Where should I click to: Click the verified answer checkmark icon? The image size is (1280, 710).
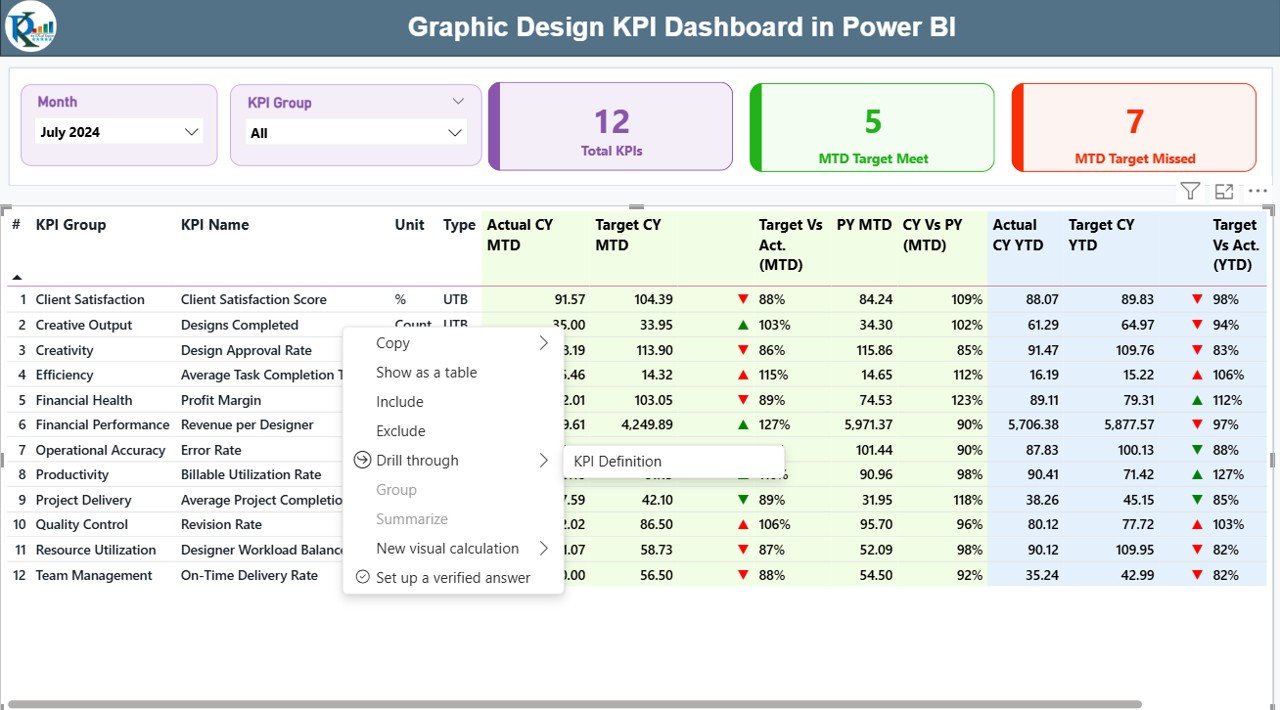(362, 578)
